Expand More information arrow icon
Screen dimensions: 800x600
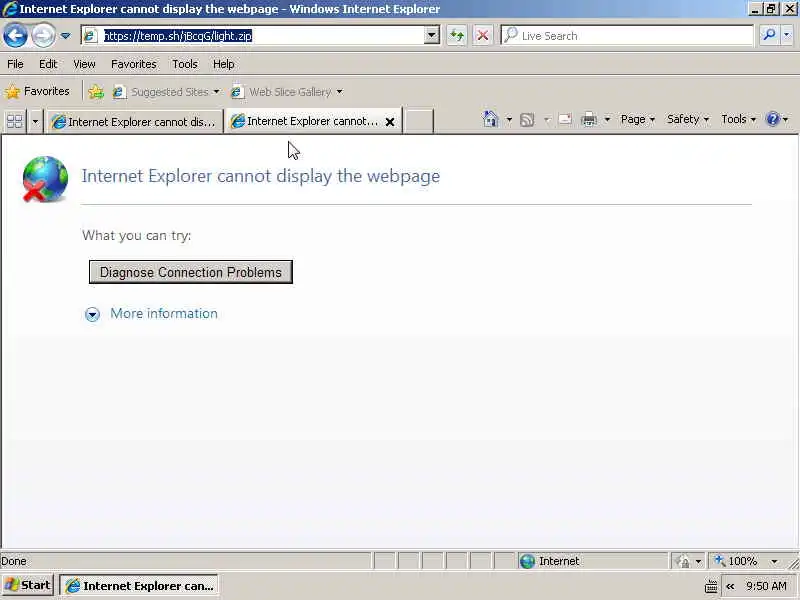click(x=92, y=314)
